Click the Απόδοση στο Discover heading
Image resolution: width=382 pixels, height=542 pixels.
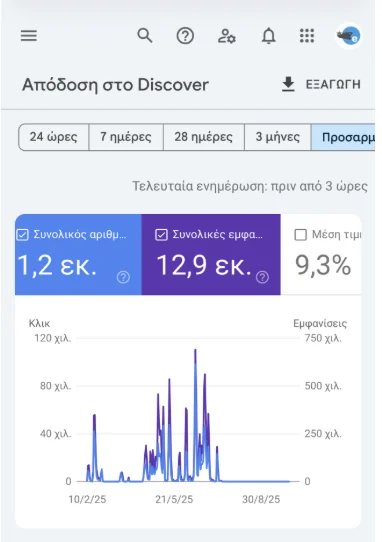click(115, 85)
